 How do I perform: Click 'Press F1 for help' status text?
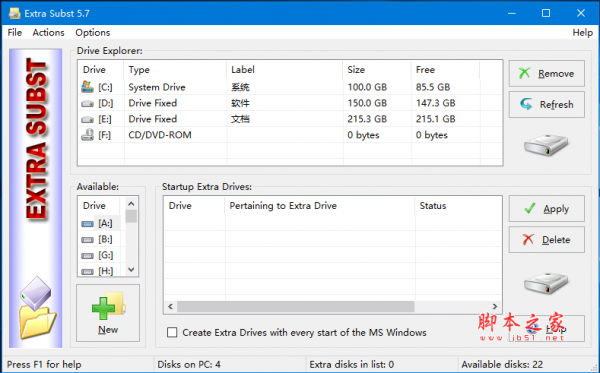click(44, 364)
